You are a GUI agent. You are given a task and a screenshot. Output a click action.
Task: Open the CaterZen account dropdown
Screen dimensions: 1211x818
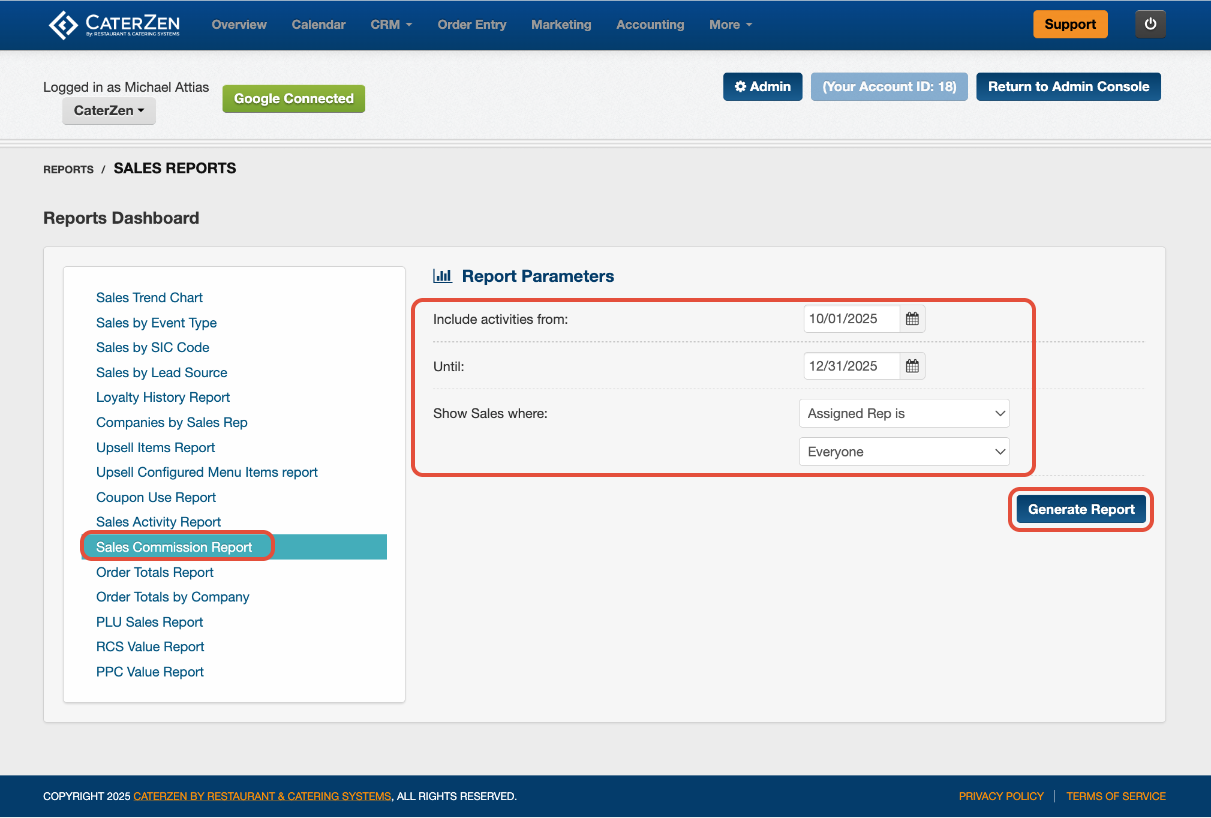pyautogui.click(x=109, y=111)
